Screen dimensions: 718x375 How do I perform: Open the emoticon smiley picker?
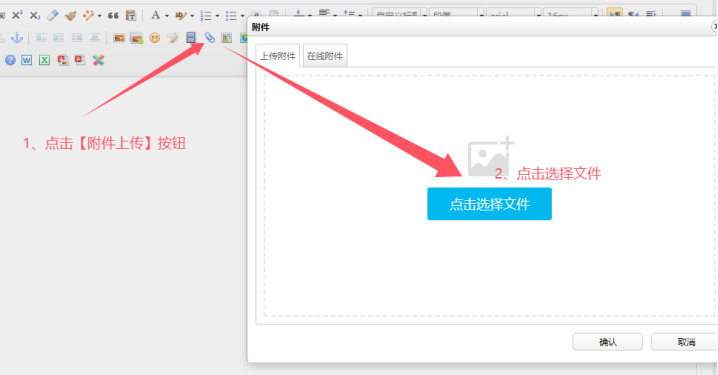click(155, 38)
